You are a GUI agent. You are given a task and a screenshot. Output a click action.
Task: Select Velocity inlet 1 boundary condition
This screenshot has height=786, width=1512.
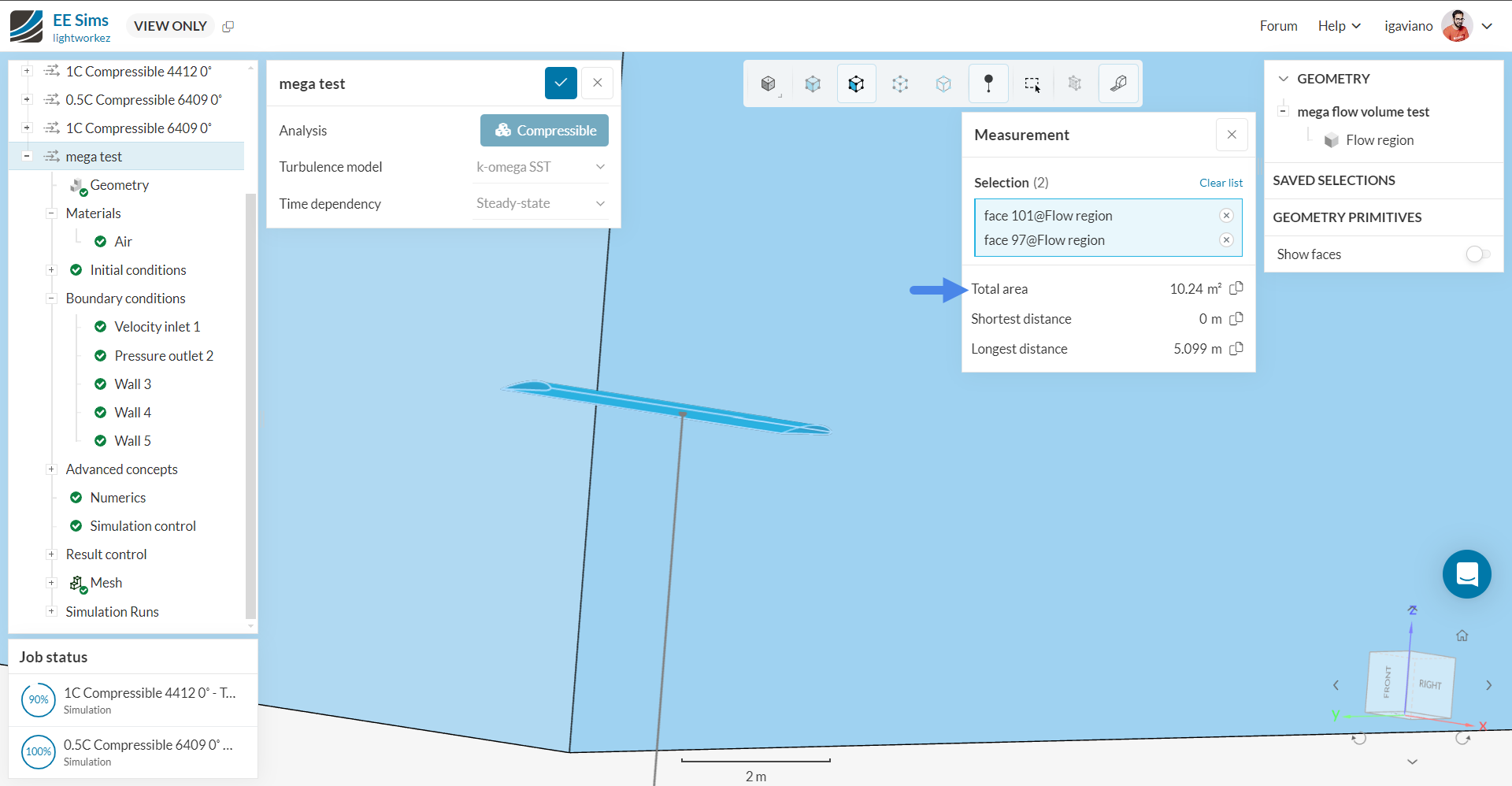tap(157, 327)
